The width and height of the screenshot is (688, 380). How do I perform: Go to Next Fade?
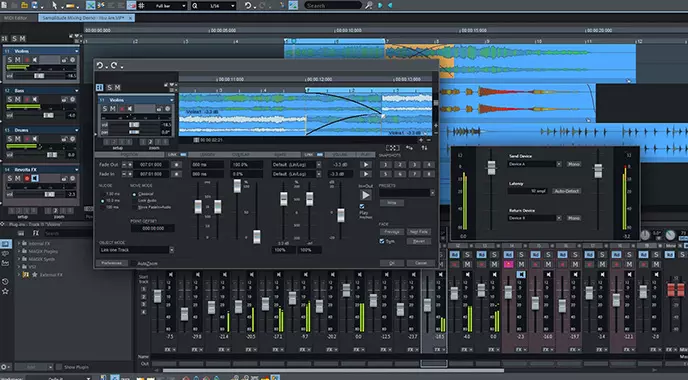point(419,232)
